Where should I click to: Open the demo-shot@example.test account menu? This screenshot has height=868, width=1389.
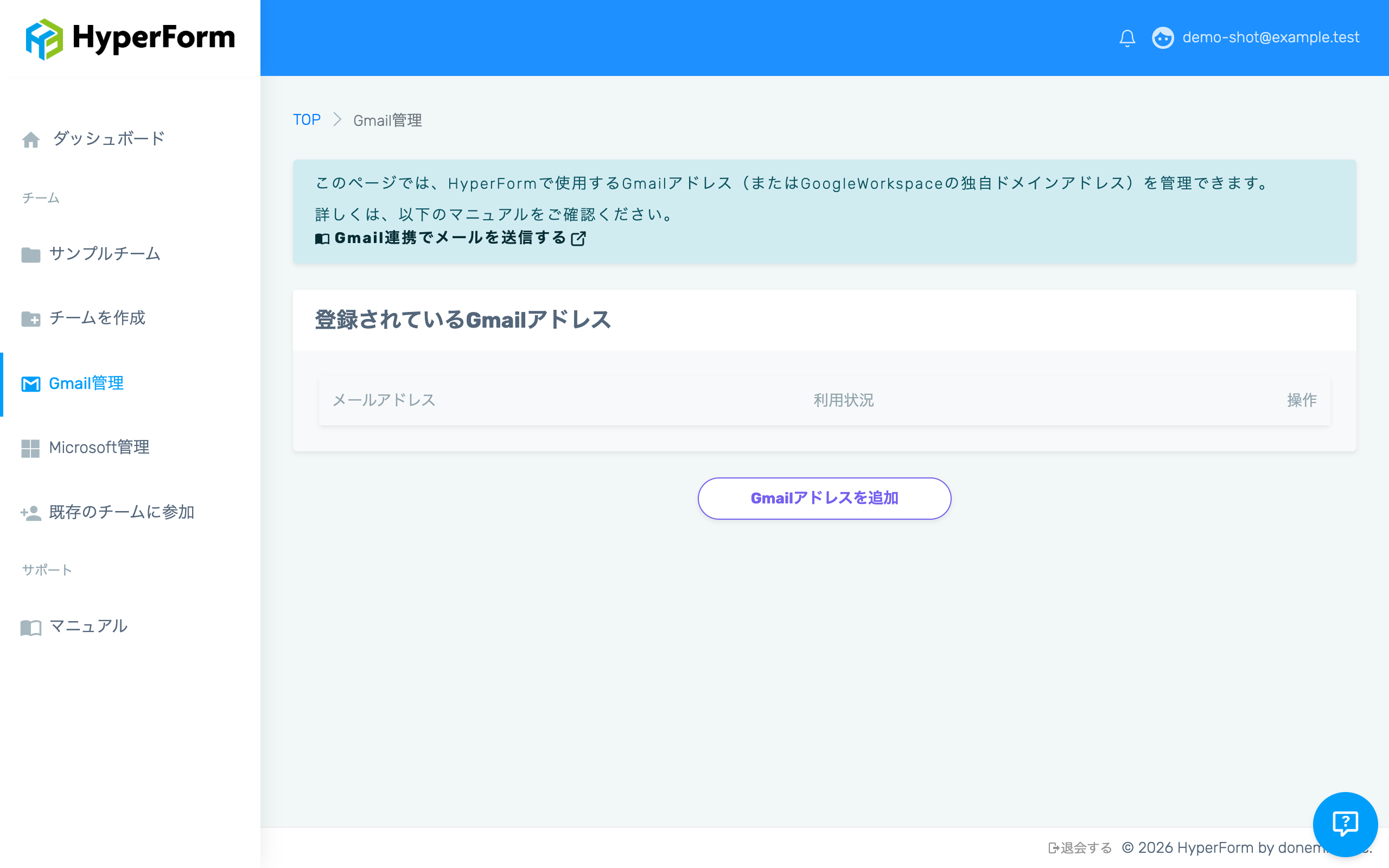(1271, 37)
